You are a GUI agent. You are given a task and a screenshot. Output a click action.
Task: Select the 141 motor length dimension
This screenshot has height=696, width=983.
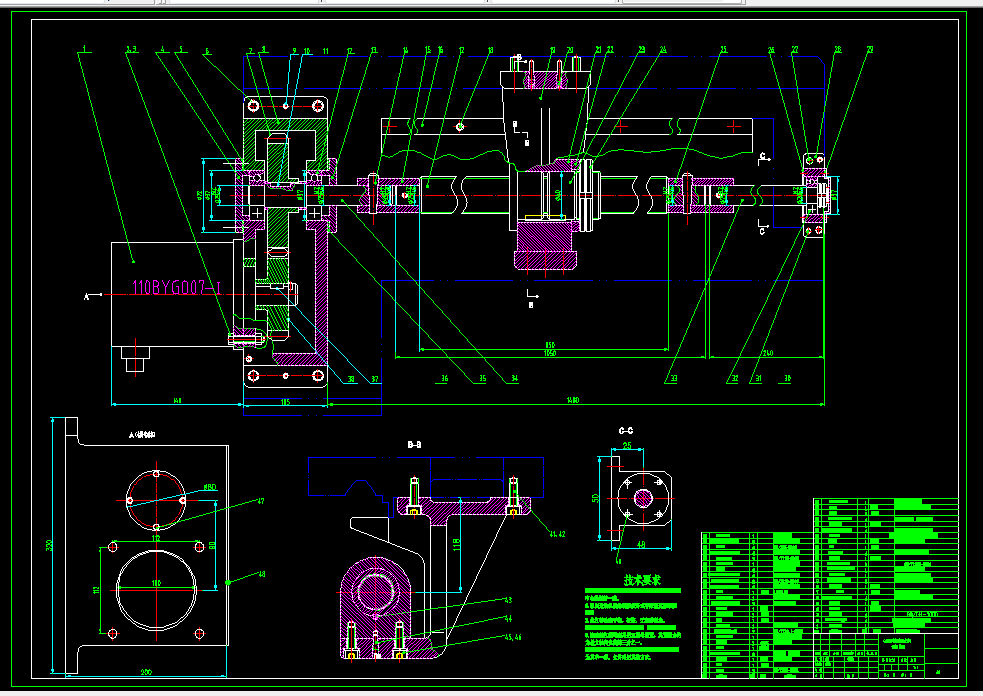click(x=177, y=400)
